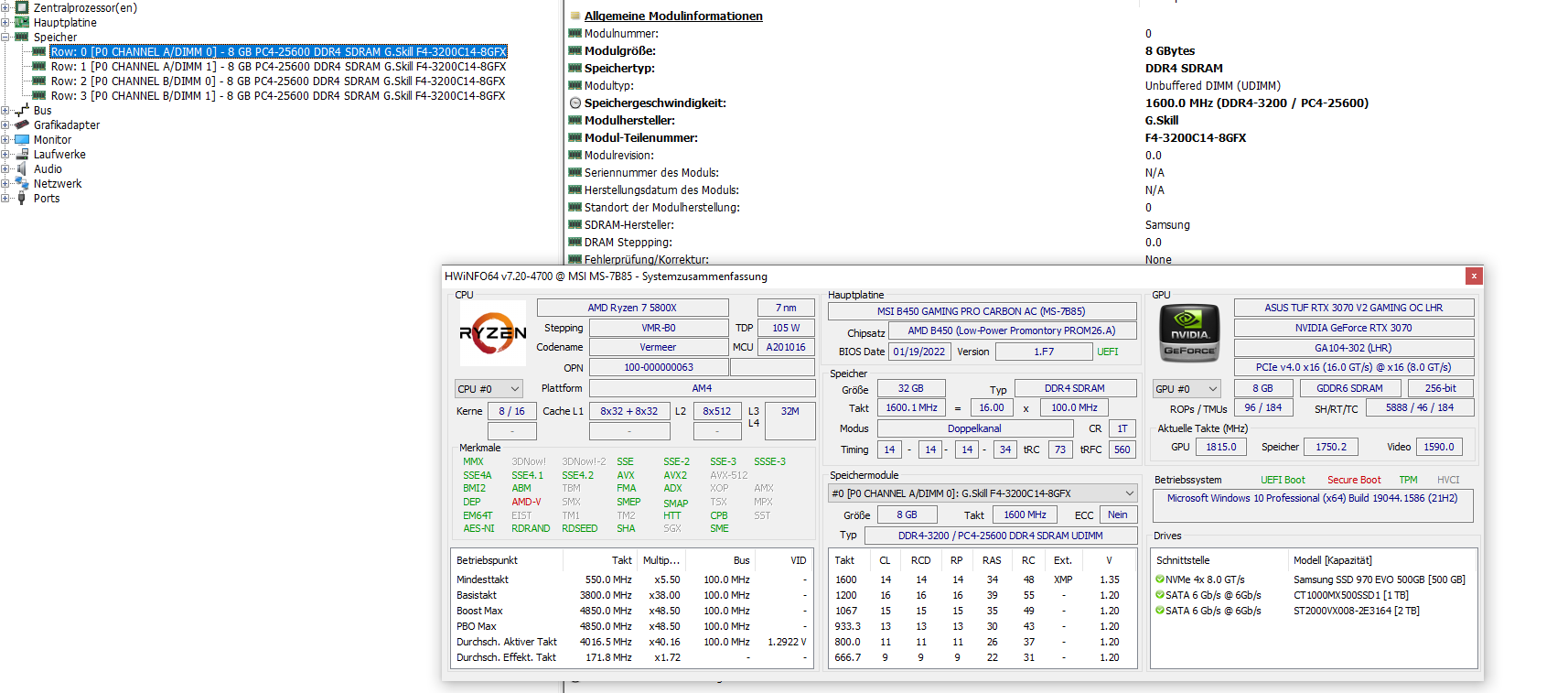Select the Netzwerk tree item
Image resolution: width=1568 pixels, height=693 pixels.
[x=58, y=183]
